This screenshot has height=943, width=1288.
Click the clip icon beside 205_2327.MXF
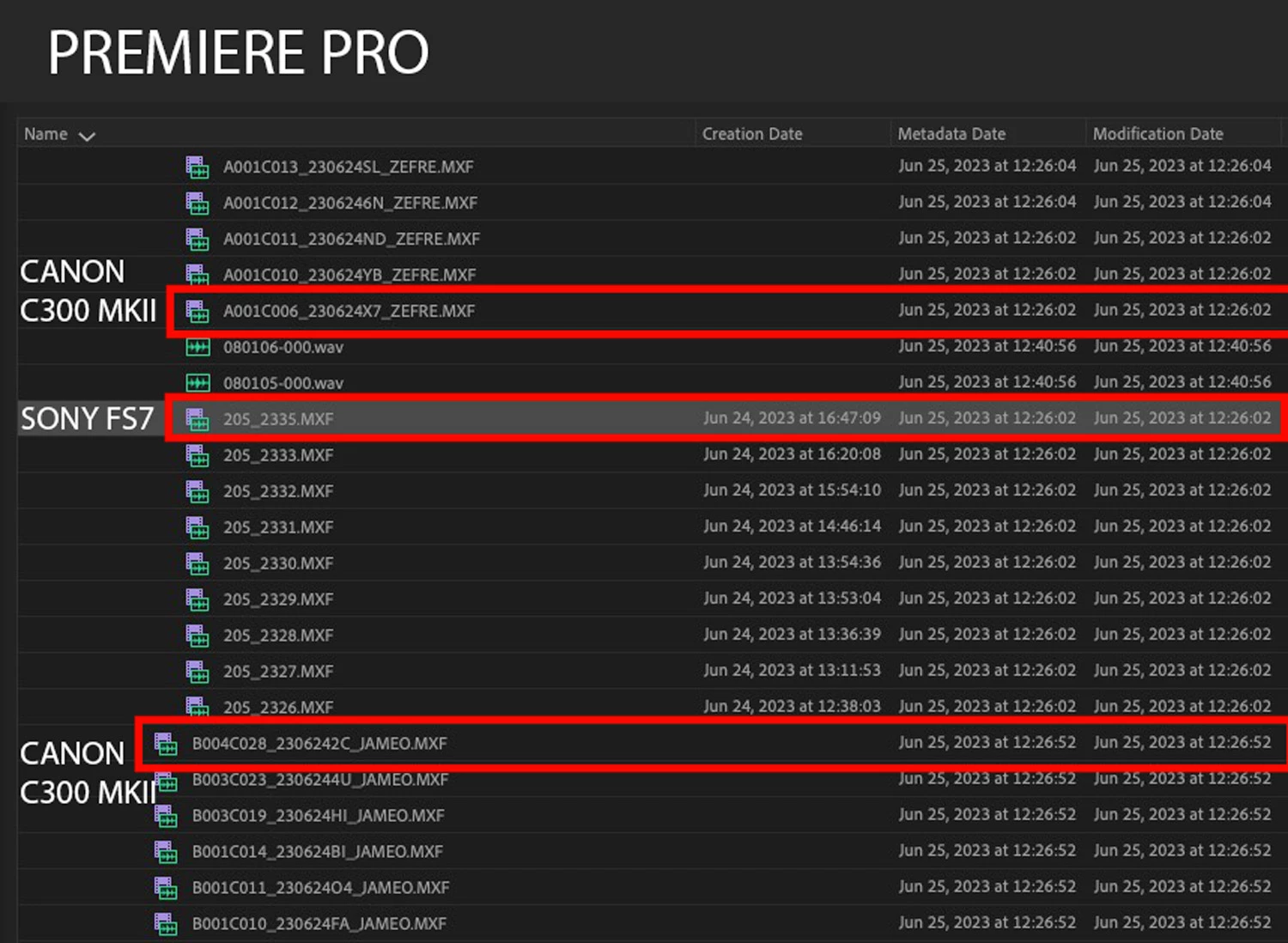click(197, 672)
